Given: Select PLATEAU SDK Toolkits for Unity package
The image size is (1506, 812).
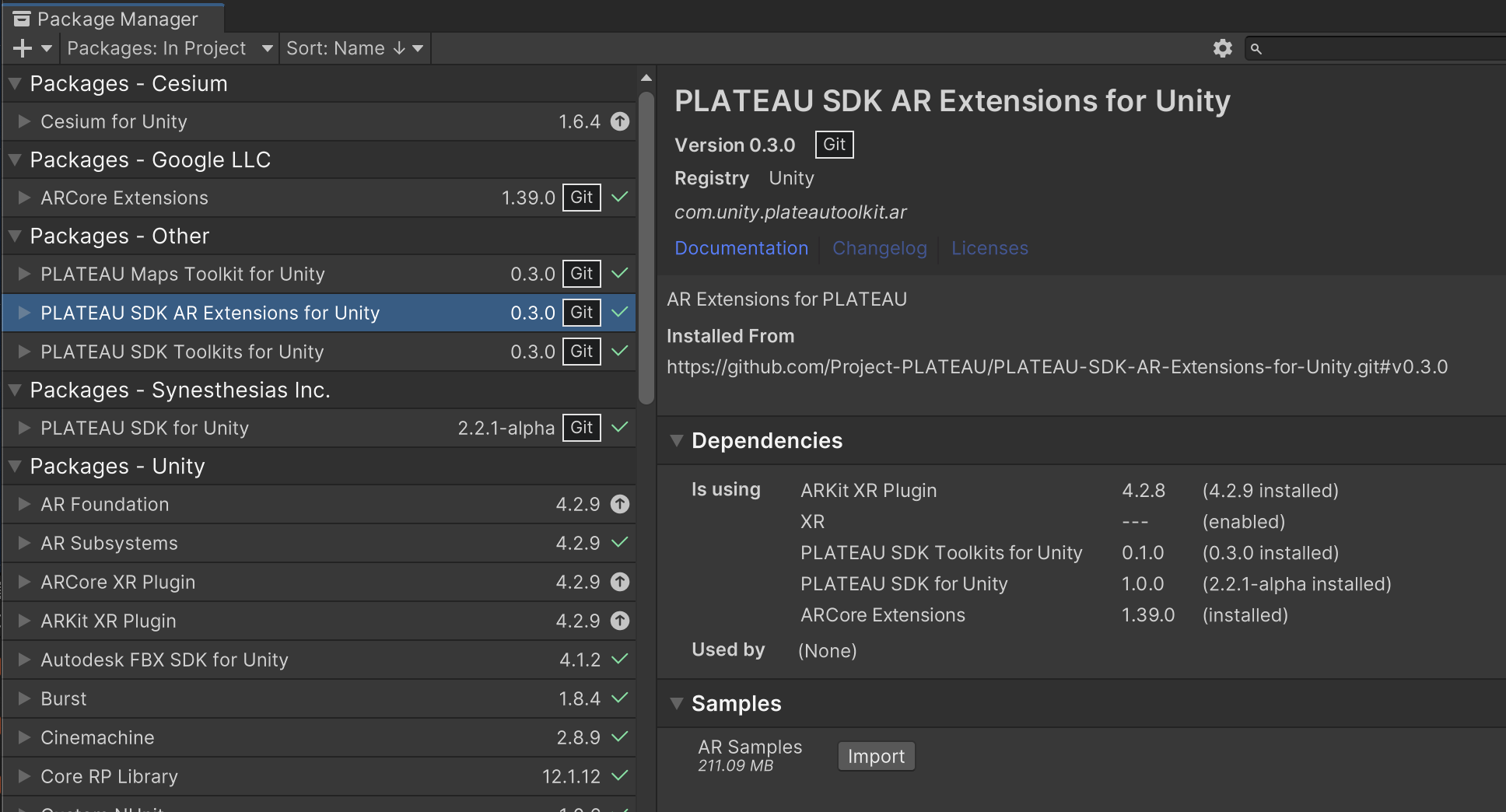Looking at the screenshot, I should (x=319, y=352).
